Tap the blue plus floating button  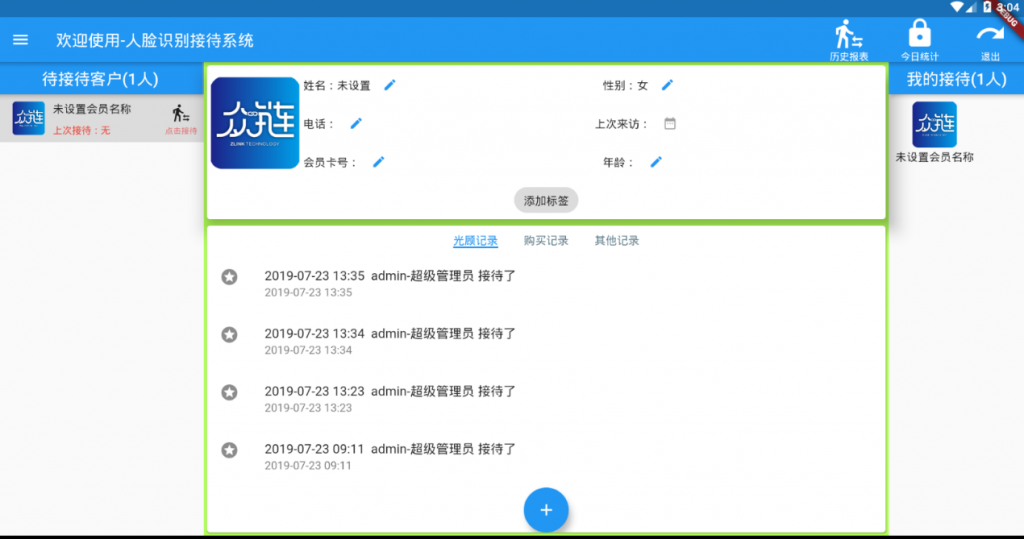546,510
